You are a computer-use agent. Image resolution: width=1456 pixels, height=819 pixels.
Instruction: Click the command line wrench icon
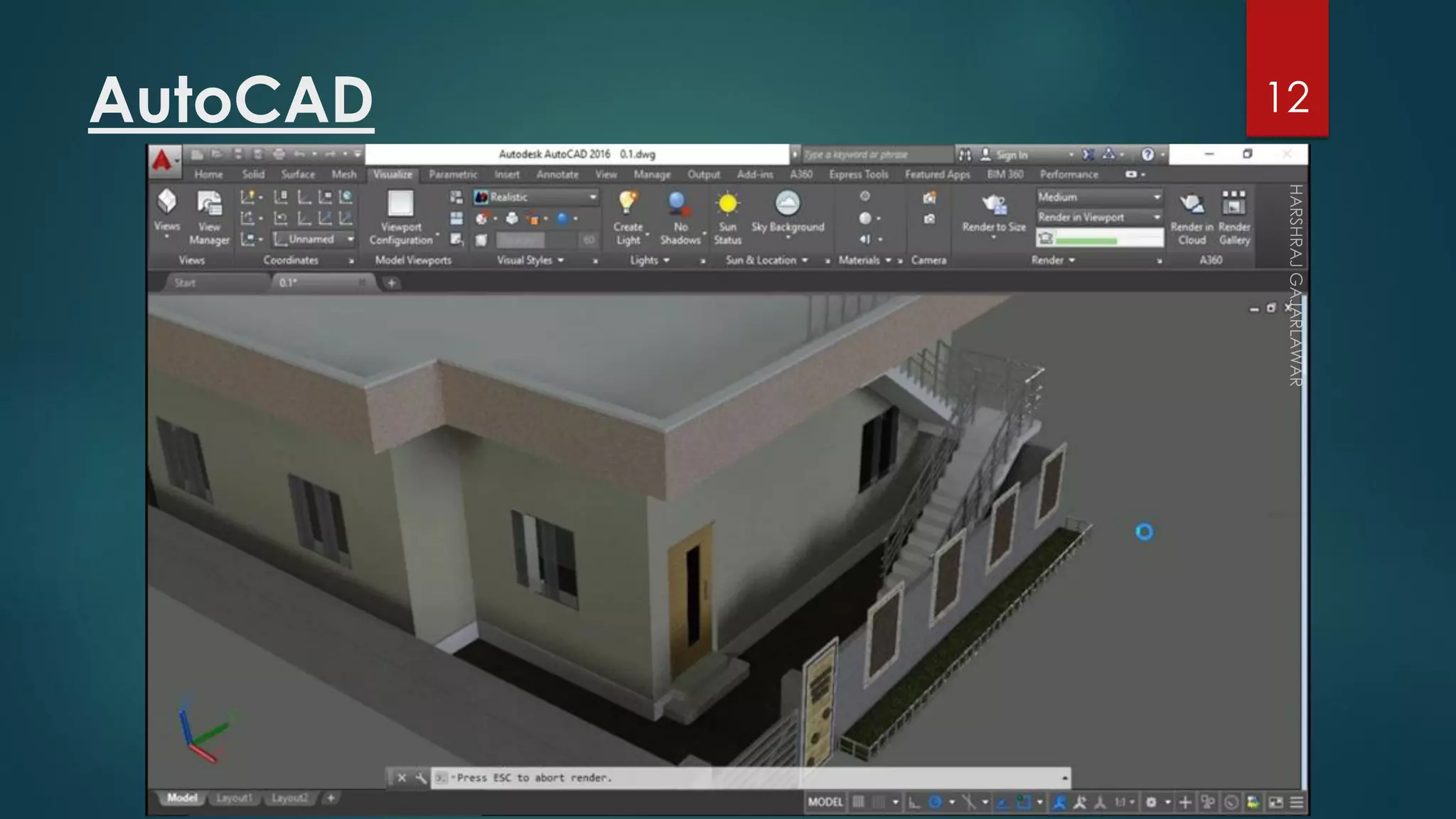click(x=421, y=778)
